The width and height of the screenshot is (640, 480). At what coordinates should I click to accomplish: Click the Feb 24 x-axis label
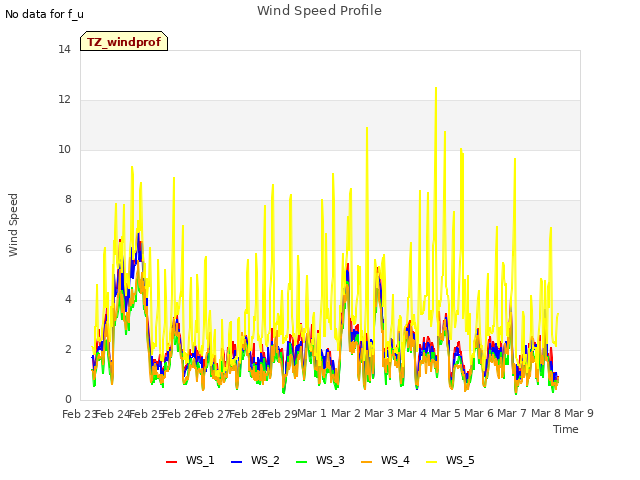coord(112,414)
